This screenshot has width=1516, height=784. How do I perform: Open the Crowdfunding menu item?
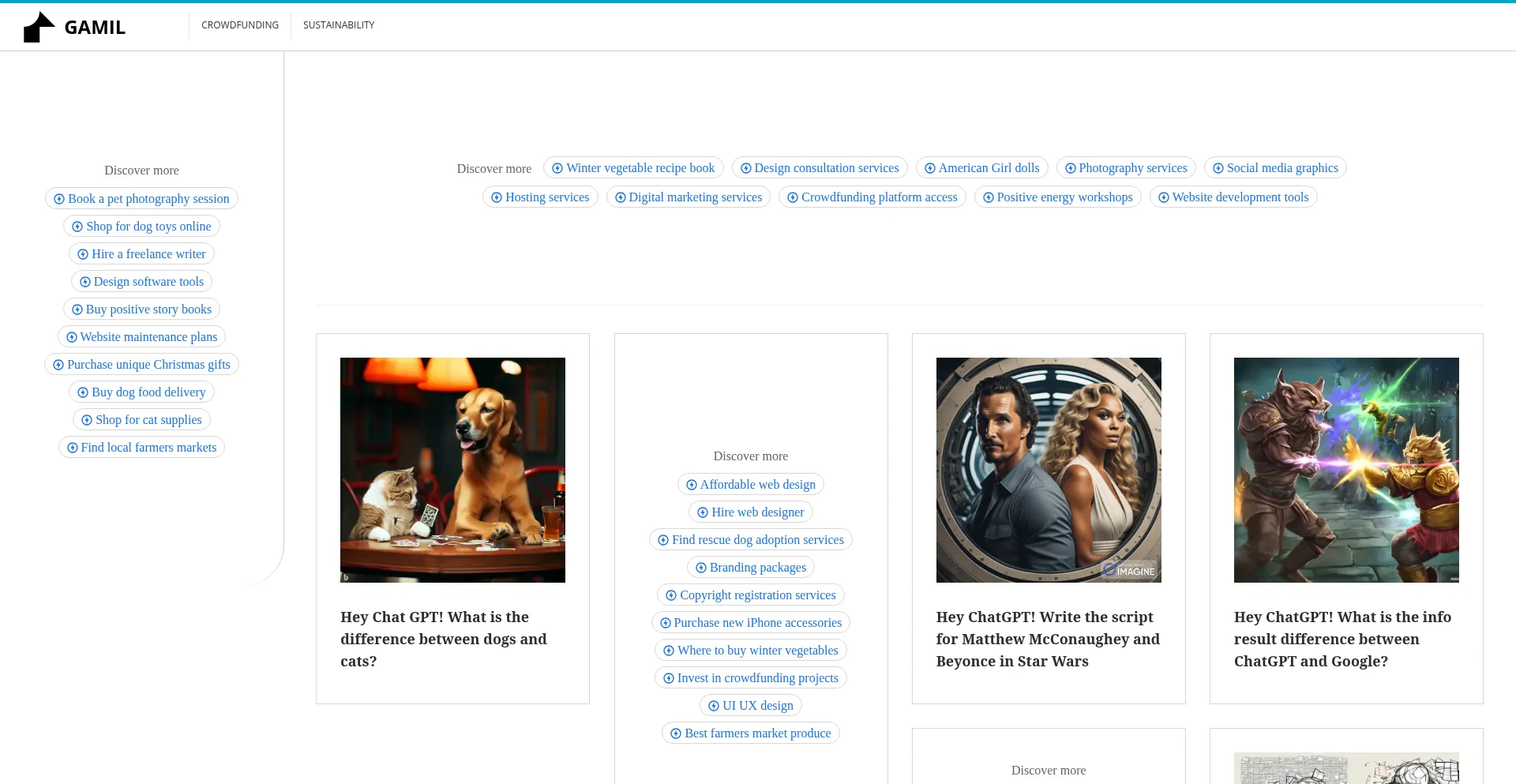(240, 25)
